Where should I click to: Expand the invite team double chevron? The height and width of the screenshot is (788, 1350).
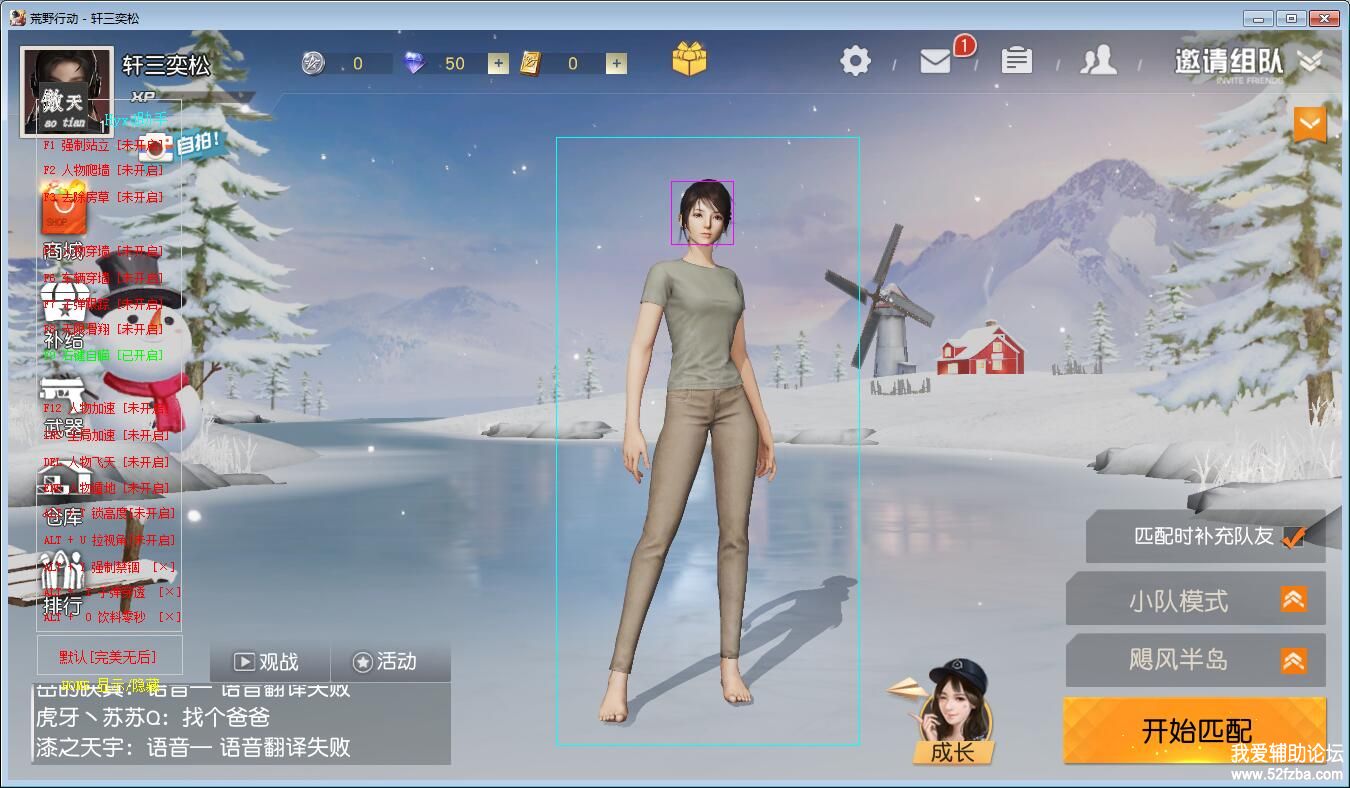(1310, 61)
